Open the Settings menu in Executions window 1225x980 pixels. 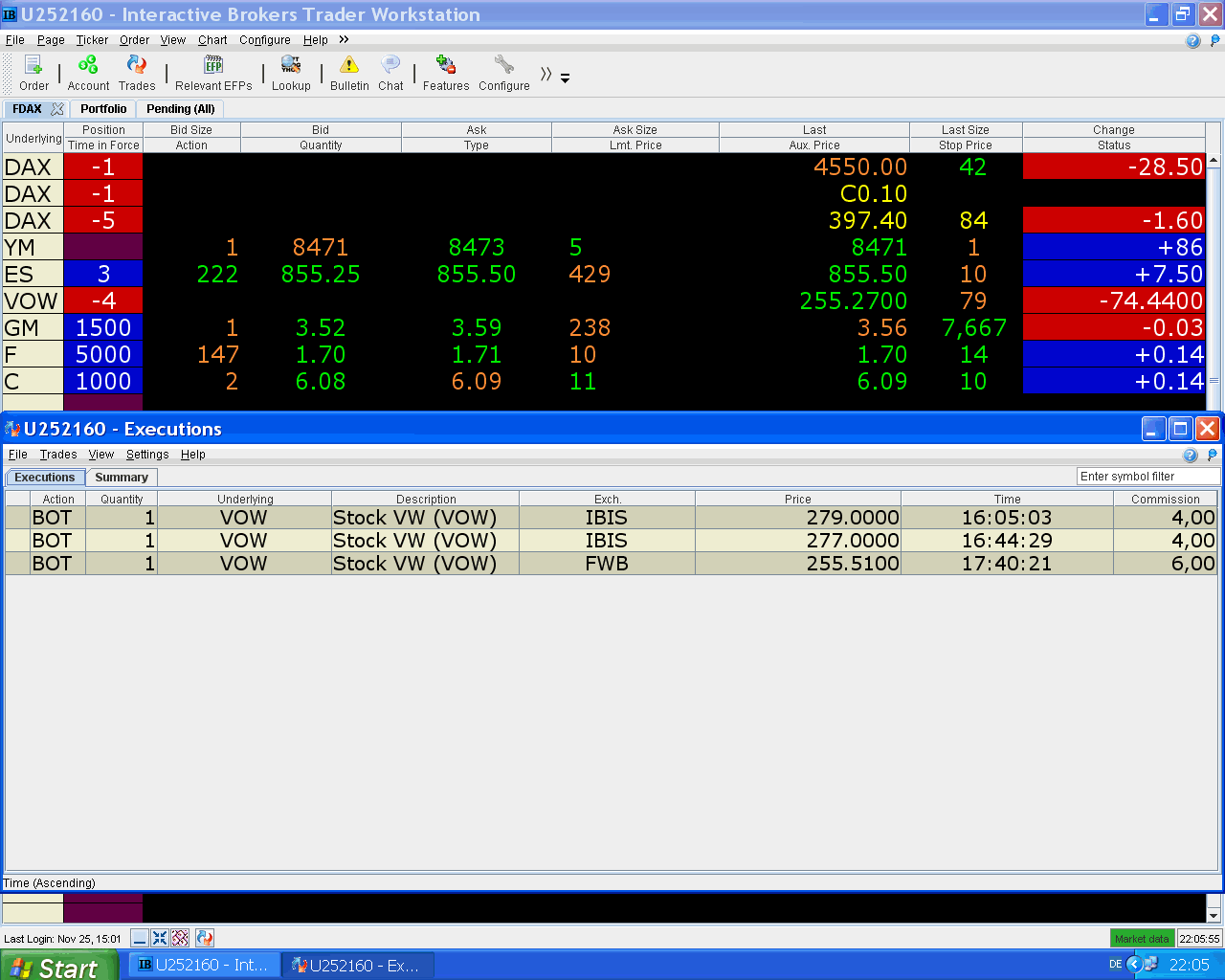coord(147,455)
